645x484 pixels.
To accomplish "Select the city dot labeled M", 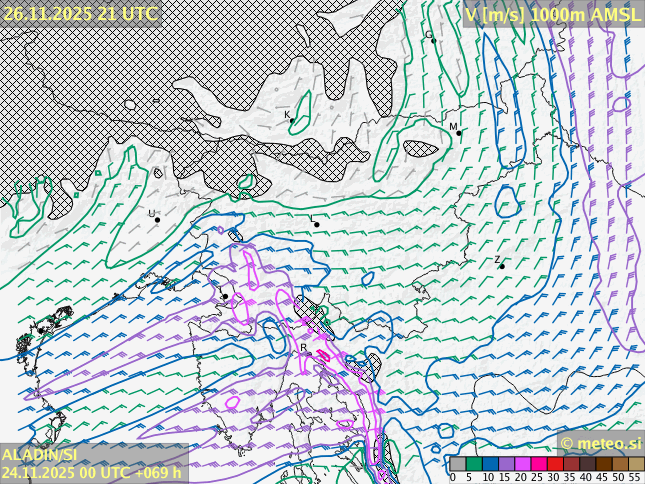I will coord(459,133).
